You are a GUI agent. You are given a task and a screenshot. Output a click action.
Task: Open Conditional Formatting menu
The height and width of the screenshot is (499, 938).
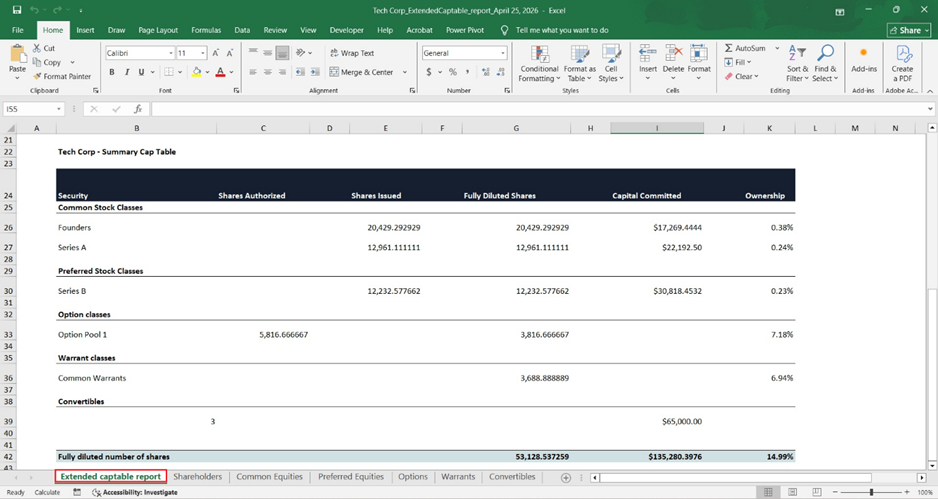pos(539,63)
